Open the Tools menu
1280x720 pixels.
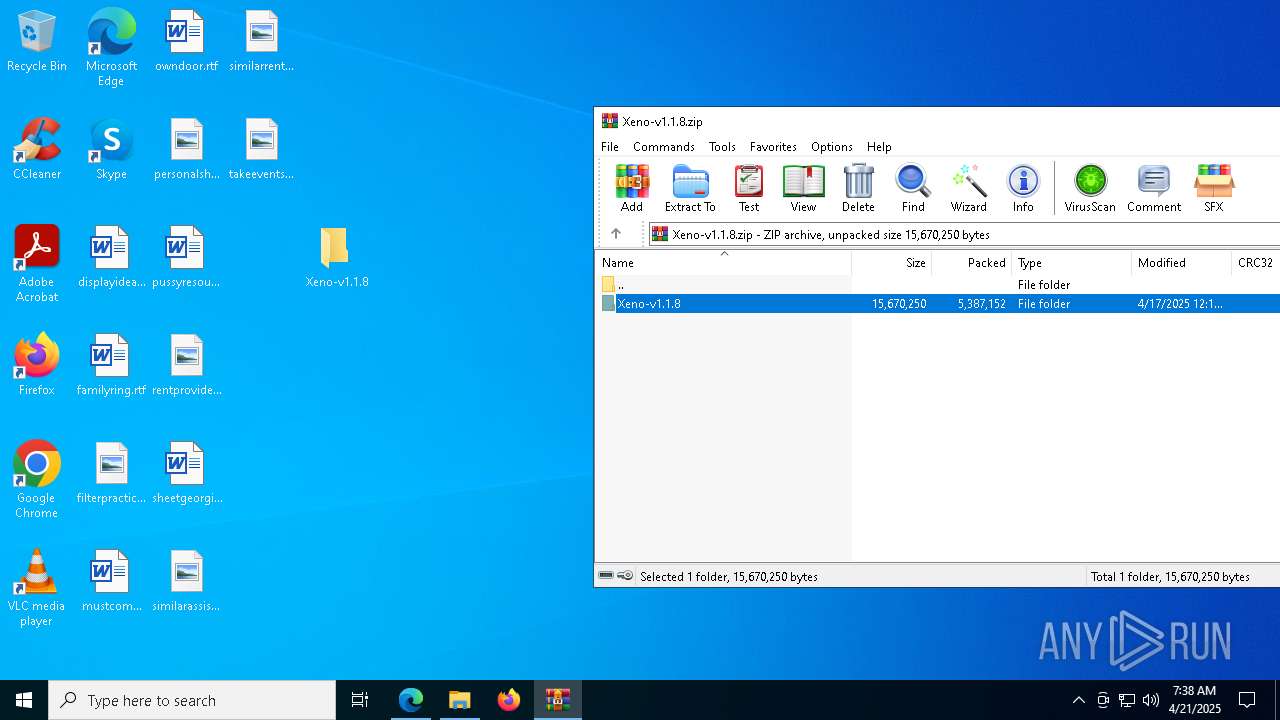click(722, 146)
